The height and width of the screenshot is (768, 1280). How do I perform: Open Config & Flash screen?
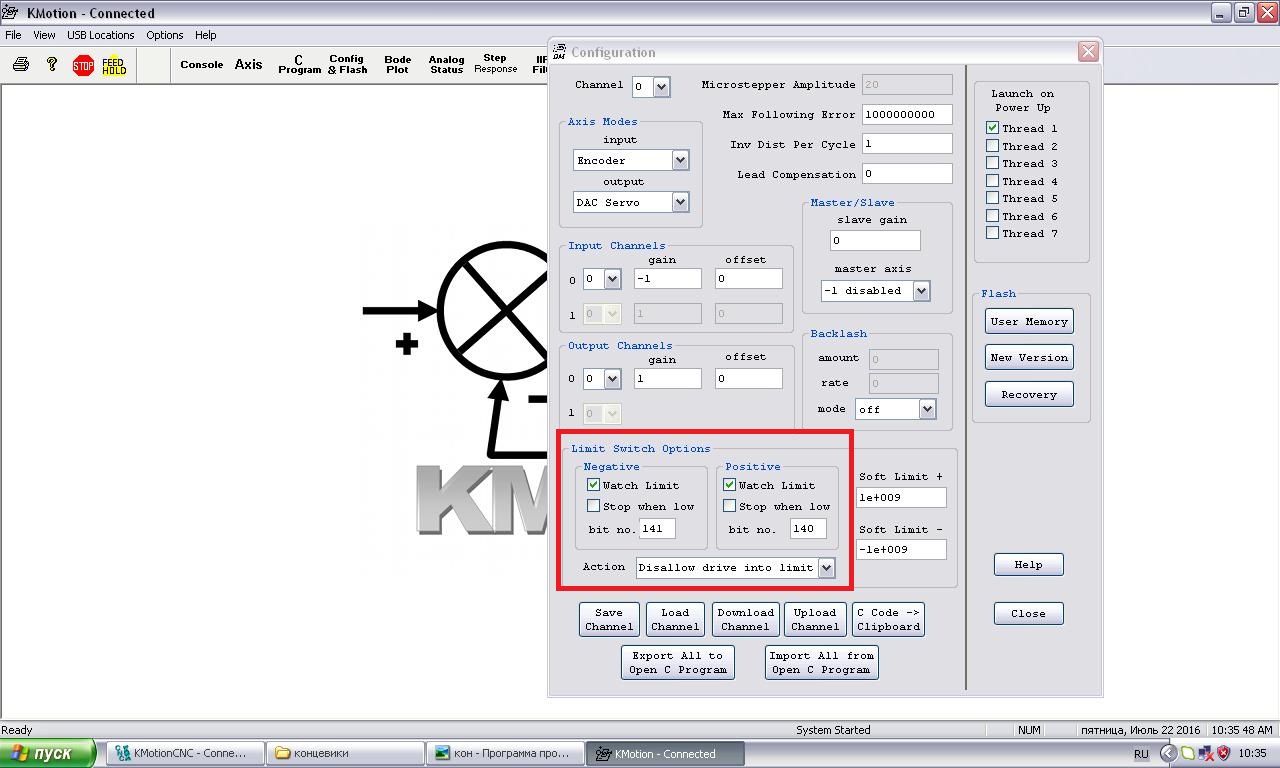347,65
